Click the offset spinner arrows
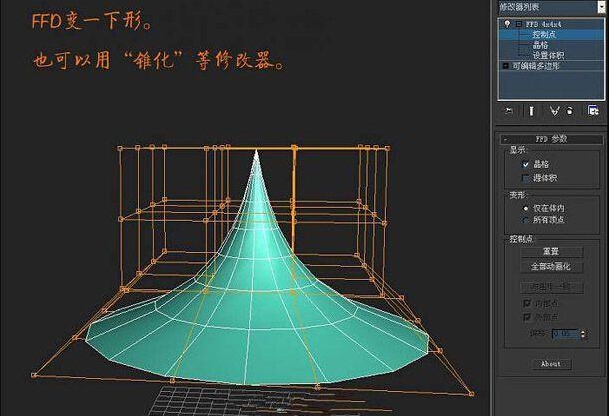The width and height of the screenshot is (609, 416). pos(583,334)
